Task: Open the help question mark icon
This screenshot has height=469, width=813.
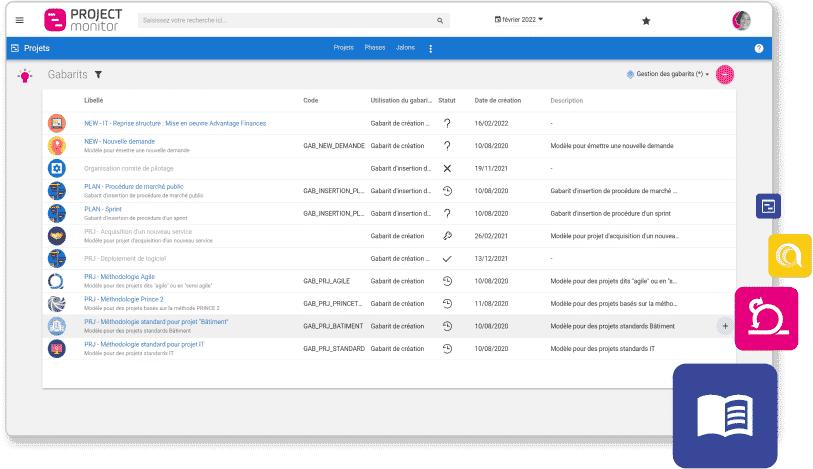Action: click(x=759, y=48)
